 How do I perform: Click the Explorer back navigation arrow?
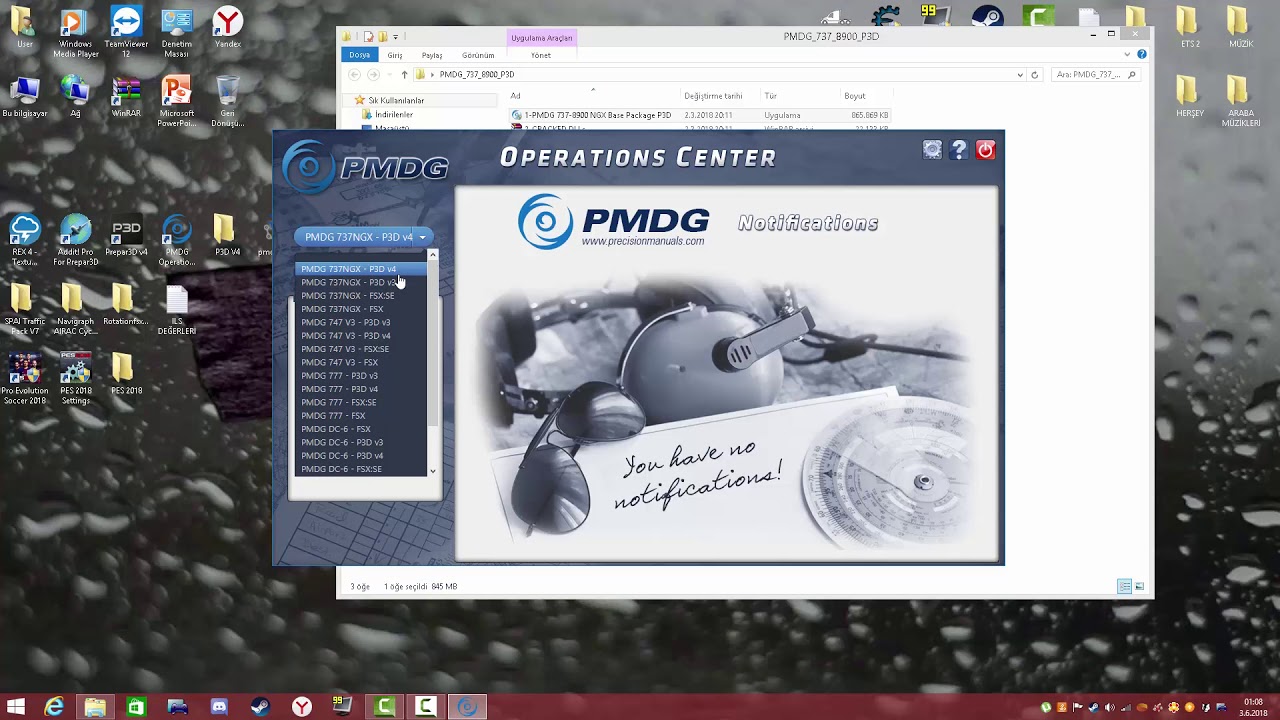(x=354, y=75)
